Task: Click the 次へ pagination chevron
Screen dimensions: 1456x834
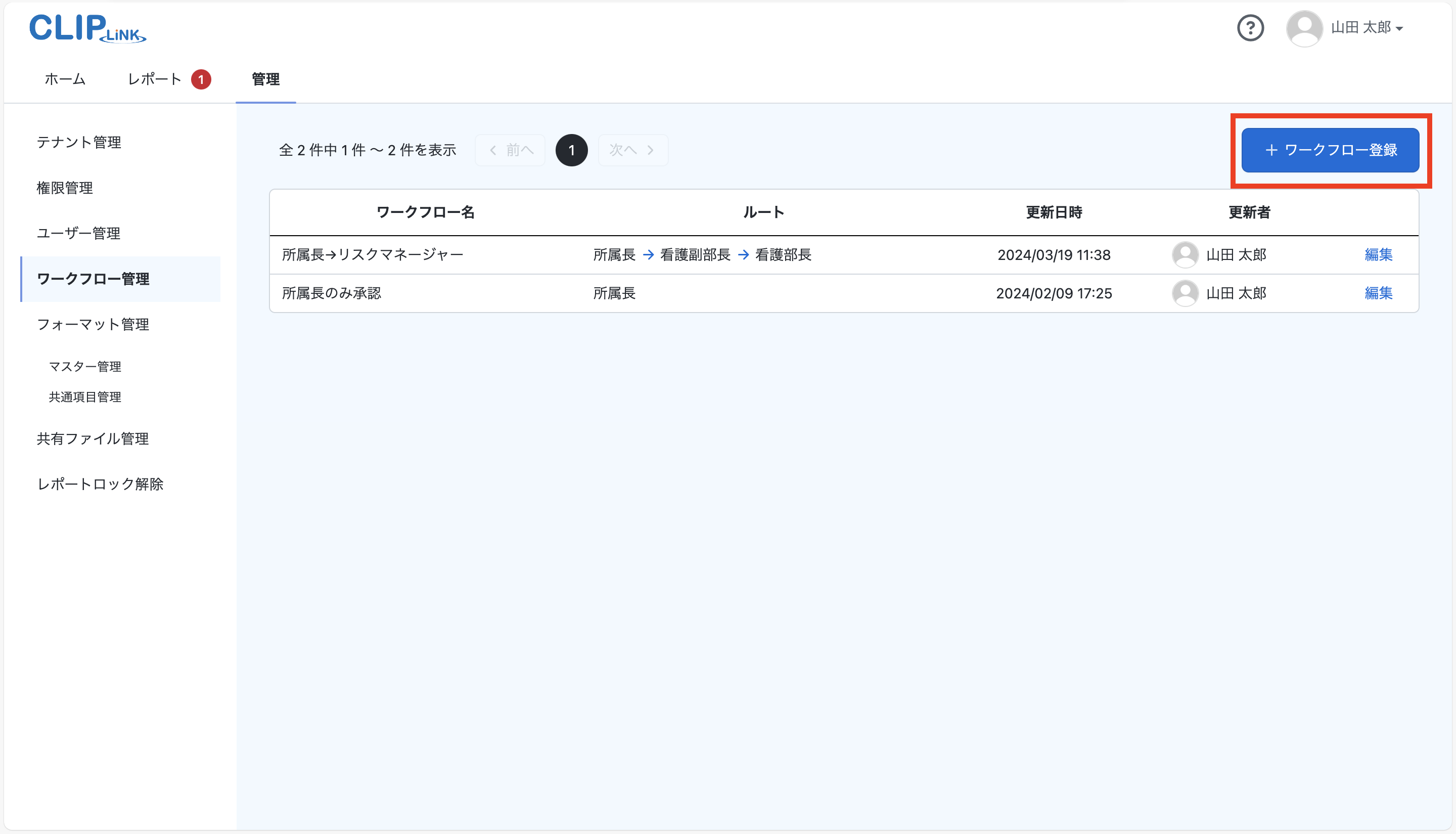Action: pos(651,150)
